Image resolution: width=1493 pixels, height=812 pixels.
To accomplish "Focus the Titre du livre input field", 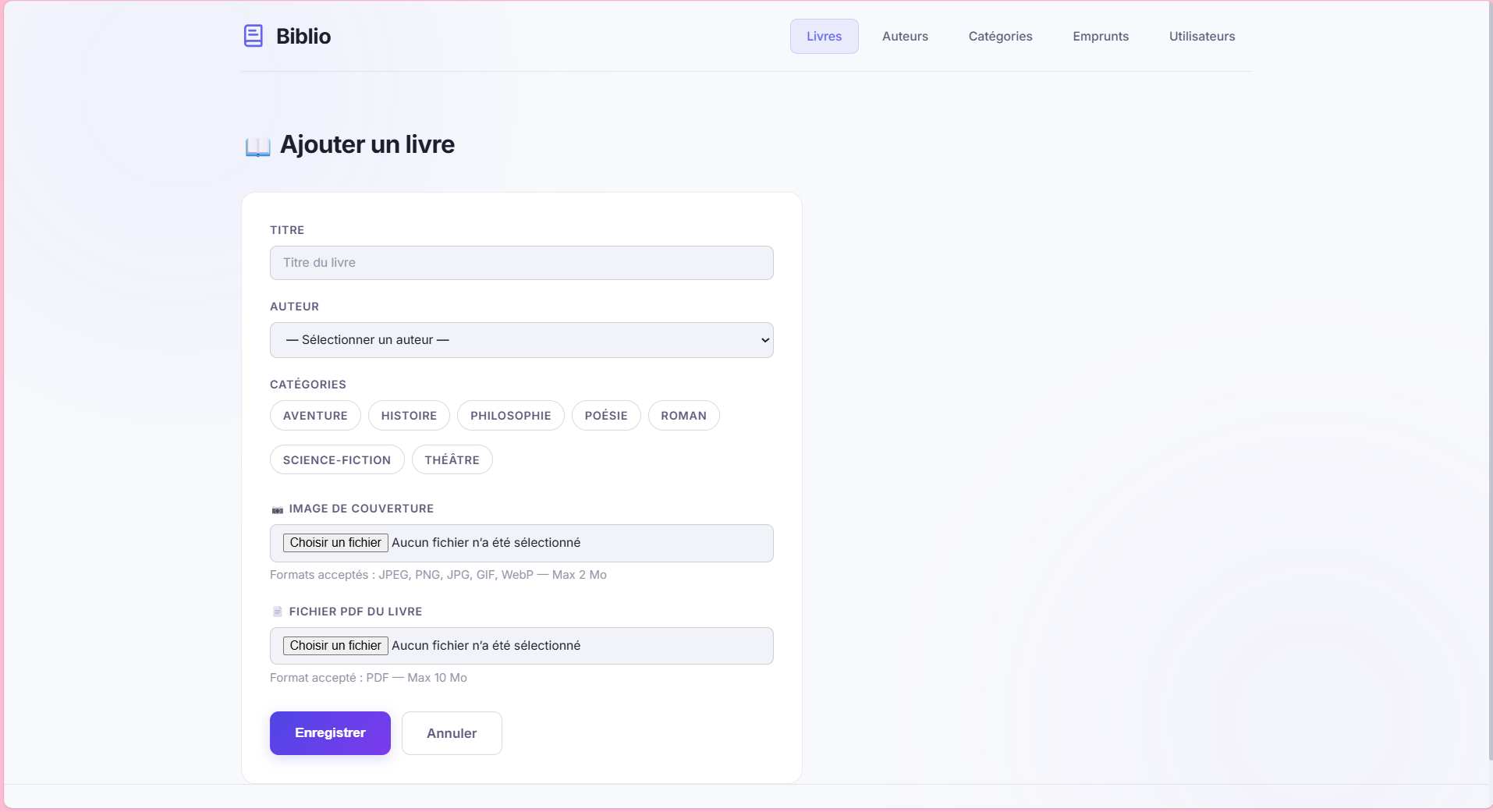I will [x=521, y=263].
